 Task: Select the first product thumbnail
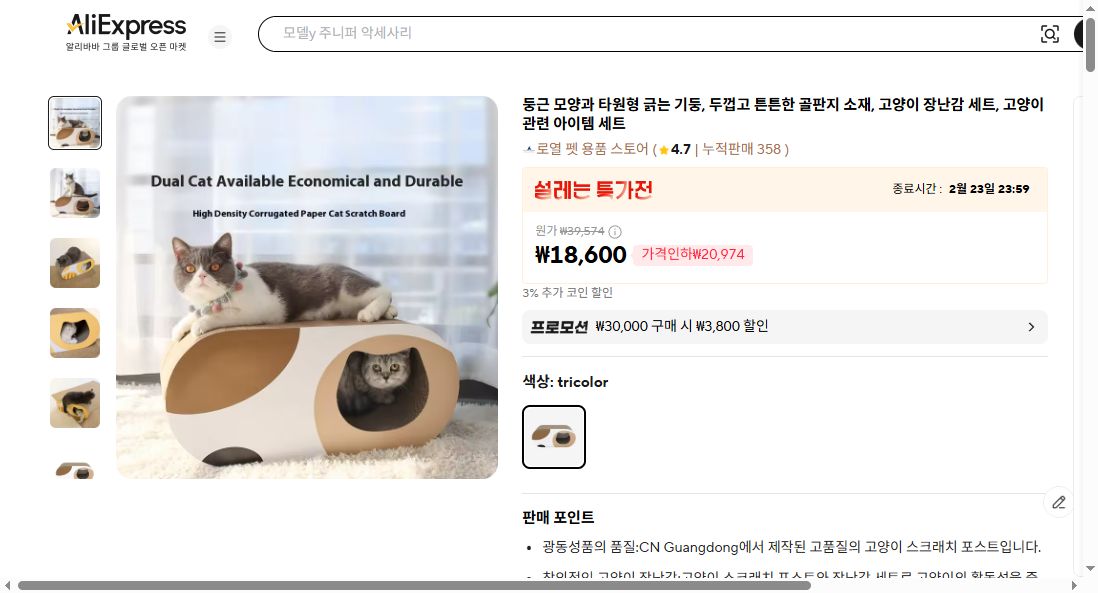(x=74, y=123)
